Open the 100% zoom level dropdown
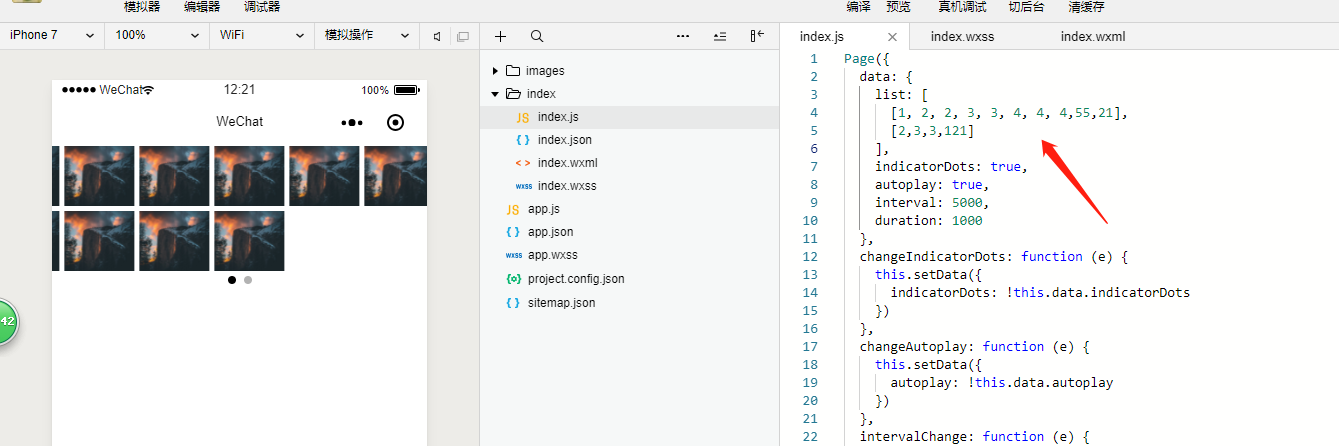The image size is (1339, 446). (x=157, y=35)
